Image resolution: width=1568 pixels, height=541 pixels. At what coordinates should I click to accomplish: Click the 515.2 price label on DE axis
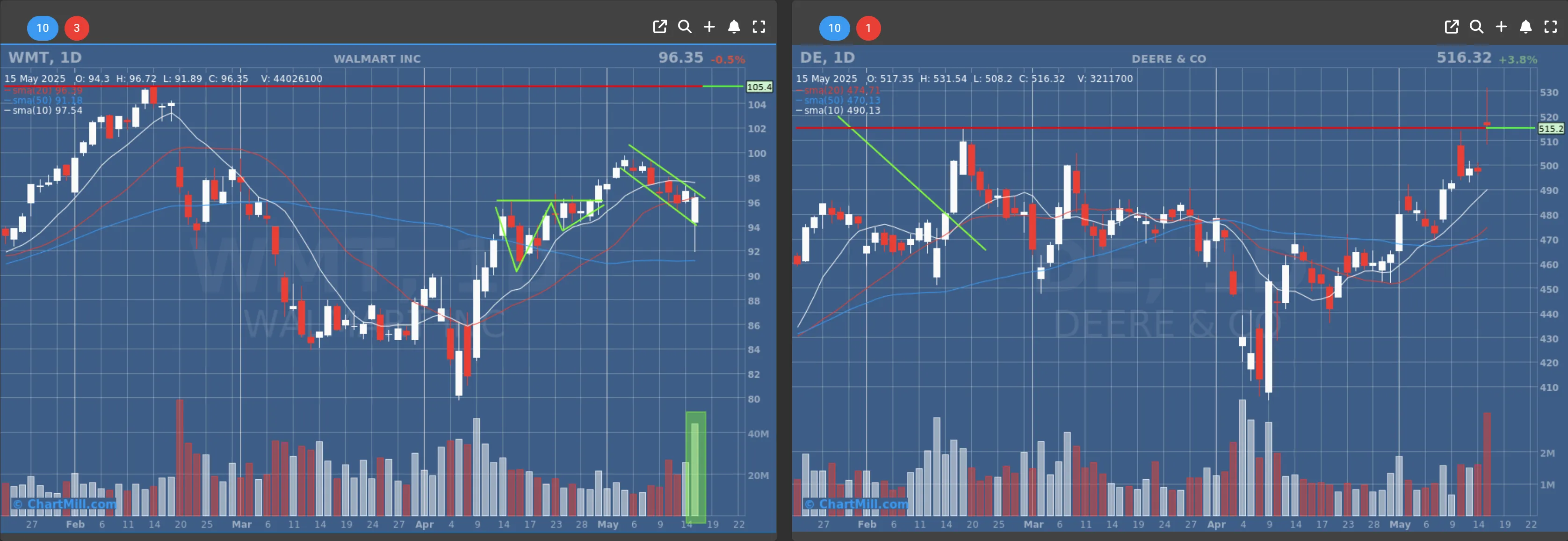click(1551, 129)
